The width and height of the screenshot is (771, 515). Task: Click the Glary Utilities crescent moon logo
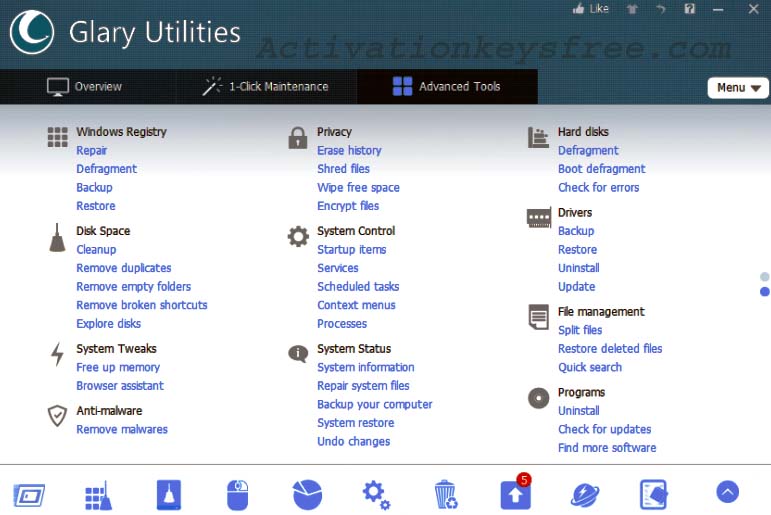click(x=31, y=32)
